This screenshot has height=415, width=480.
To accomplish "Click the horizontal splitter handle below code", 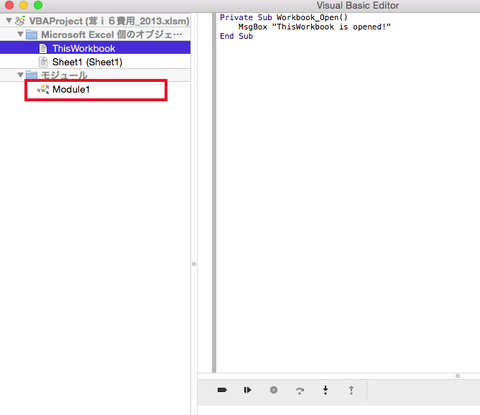I will [458, 376].
